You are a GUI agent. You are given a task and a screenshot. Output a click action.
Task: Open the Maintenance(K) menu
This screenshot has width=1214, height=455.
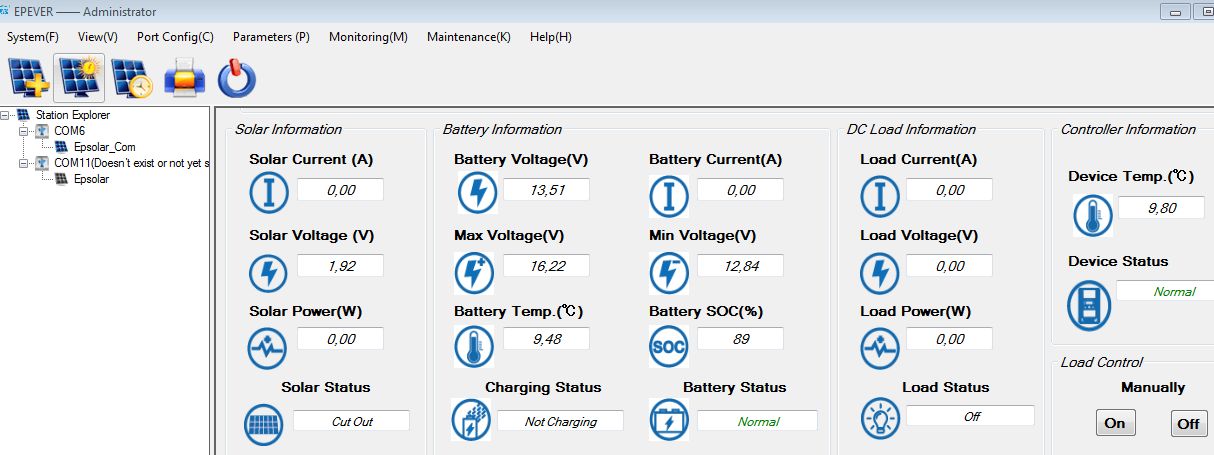468,37
